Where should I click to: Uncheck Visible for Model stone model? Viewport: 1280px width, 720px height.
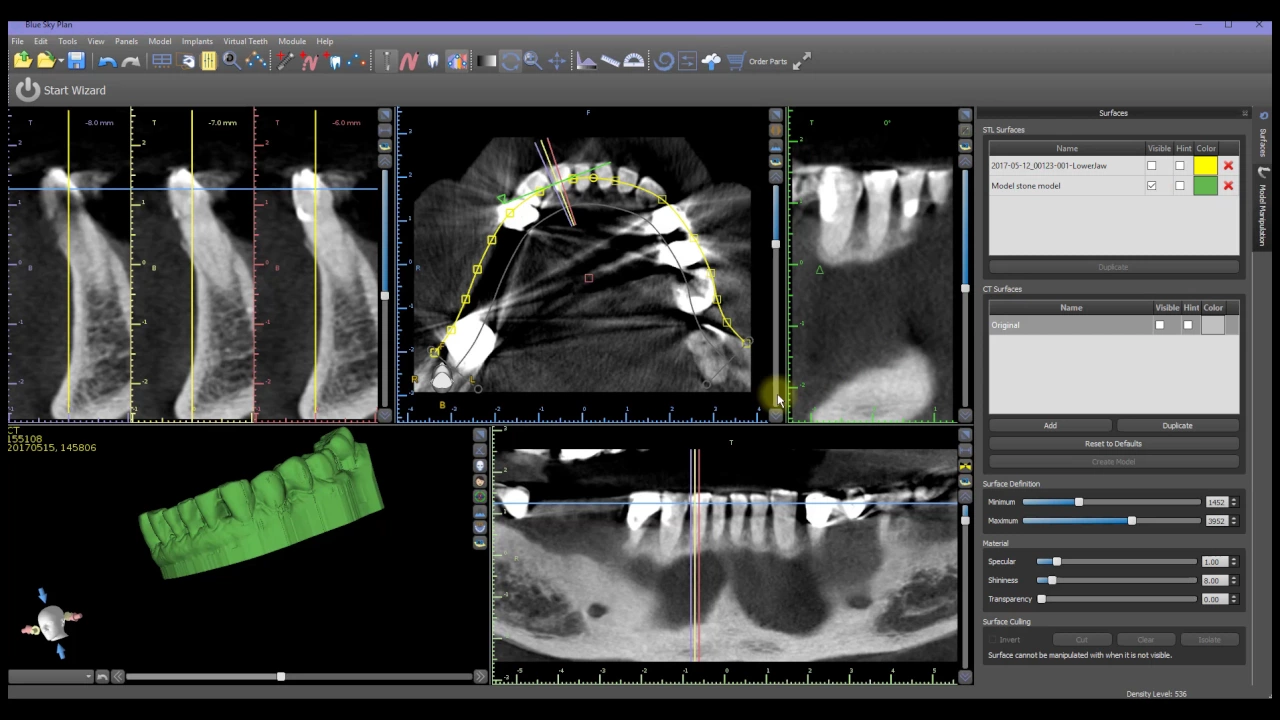(x=1152, y=186)
